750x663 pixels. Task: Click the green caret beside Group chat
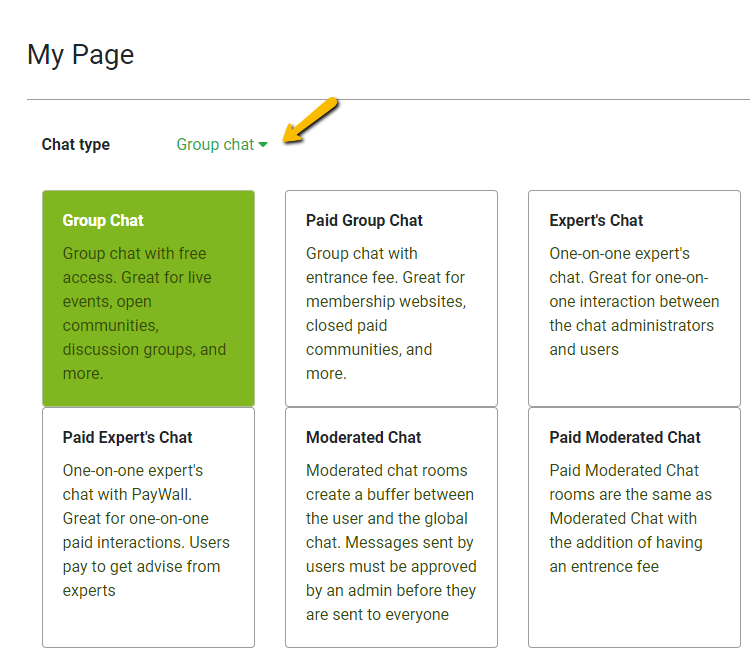(263, 145)
